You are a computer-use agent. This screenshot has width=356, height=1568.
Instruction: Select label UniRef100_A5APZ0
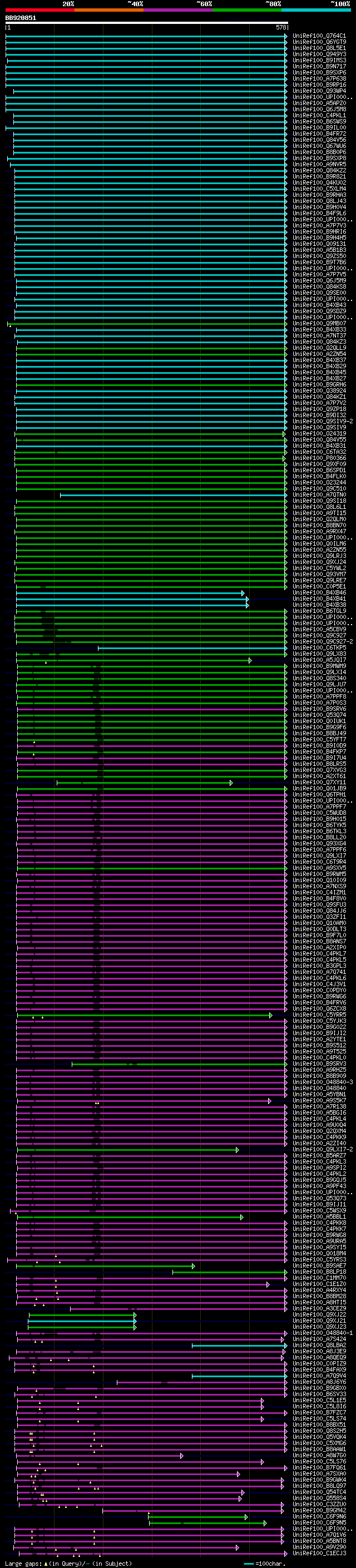319,103
